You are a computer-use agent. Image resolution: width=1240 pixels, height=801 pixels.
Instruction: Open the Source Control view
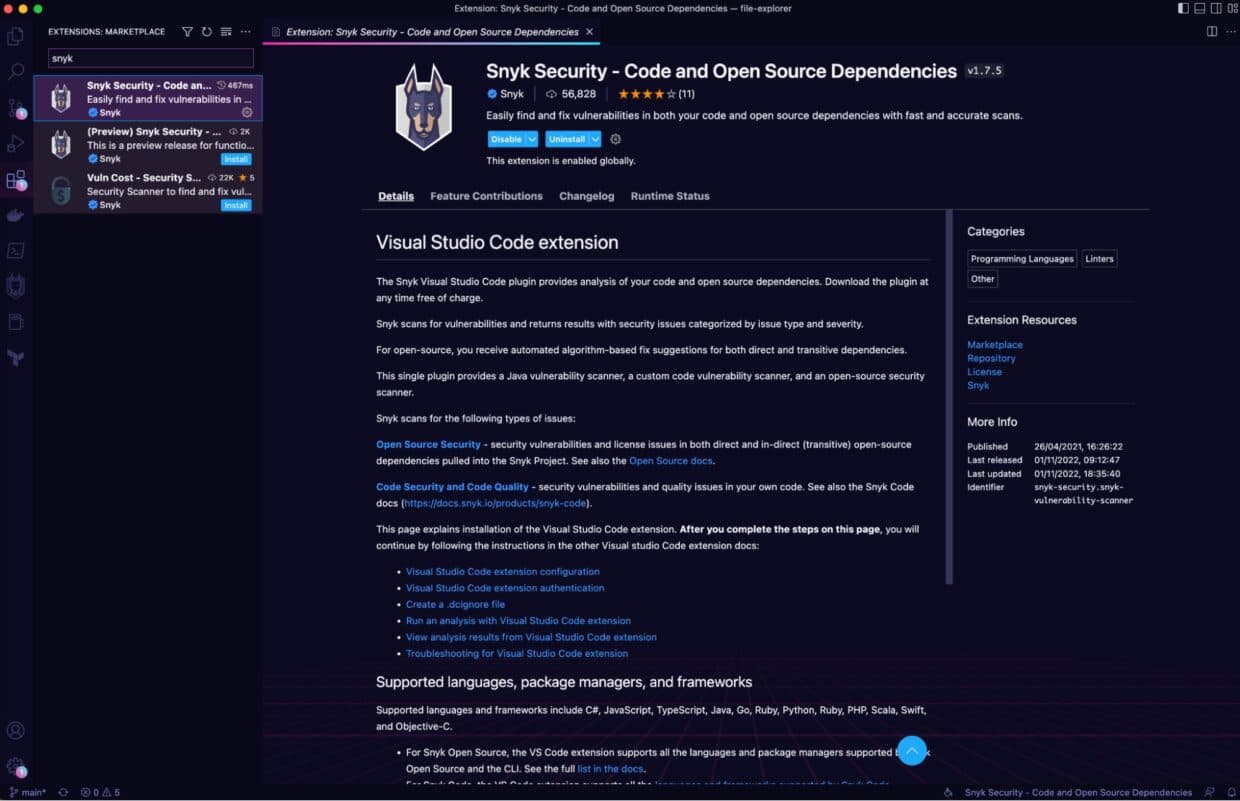point(14,107)
